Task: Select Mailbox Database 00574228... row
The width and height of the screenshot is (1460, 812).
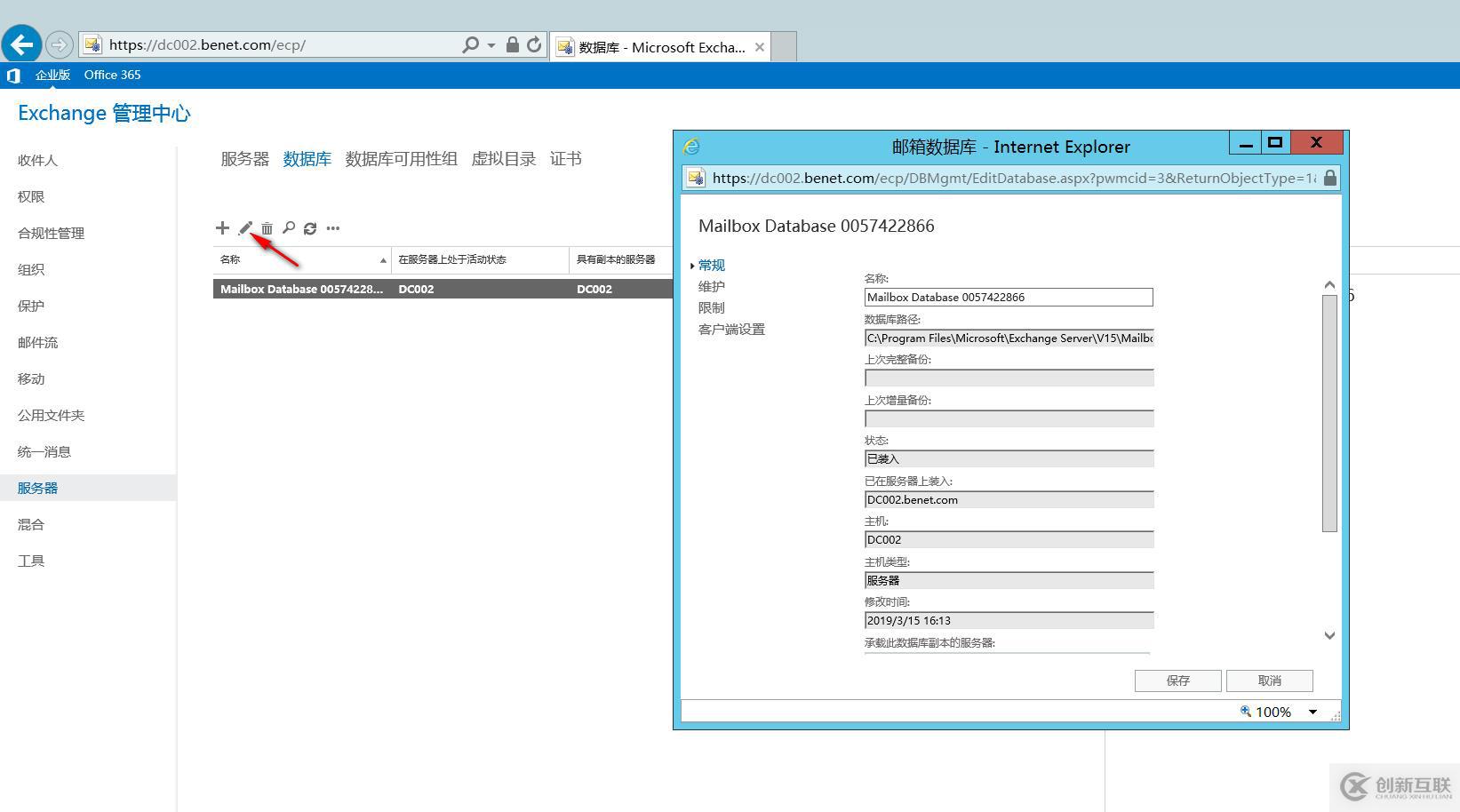Action: tap(443, 289)
